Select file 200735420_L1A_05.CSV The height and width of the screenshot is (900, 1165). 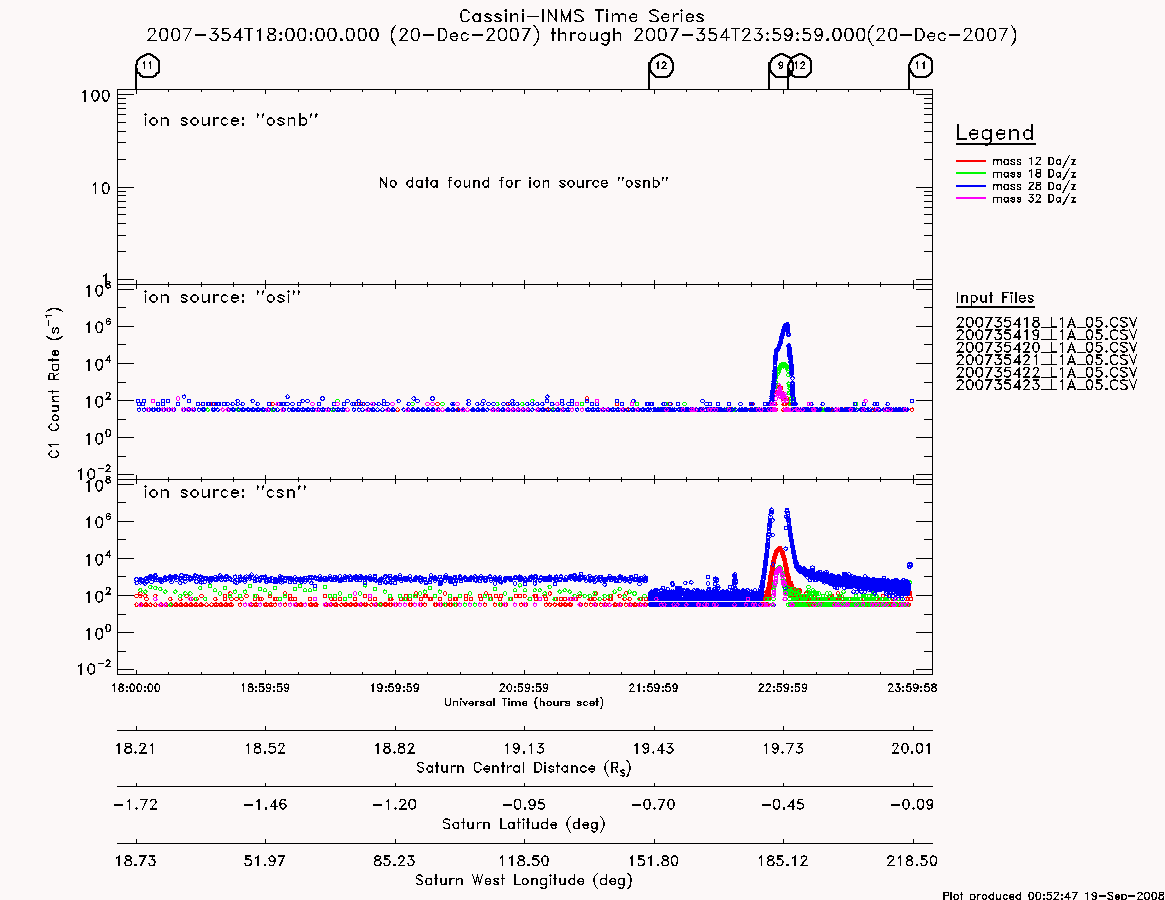click(x=1046, y=348)
